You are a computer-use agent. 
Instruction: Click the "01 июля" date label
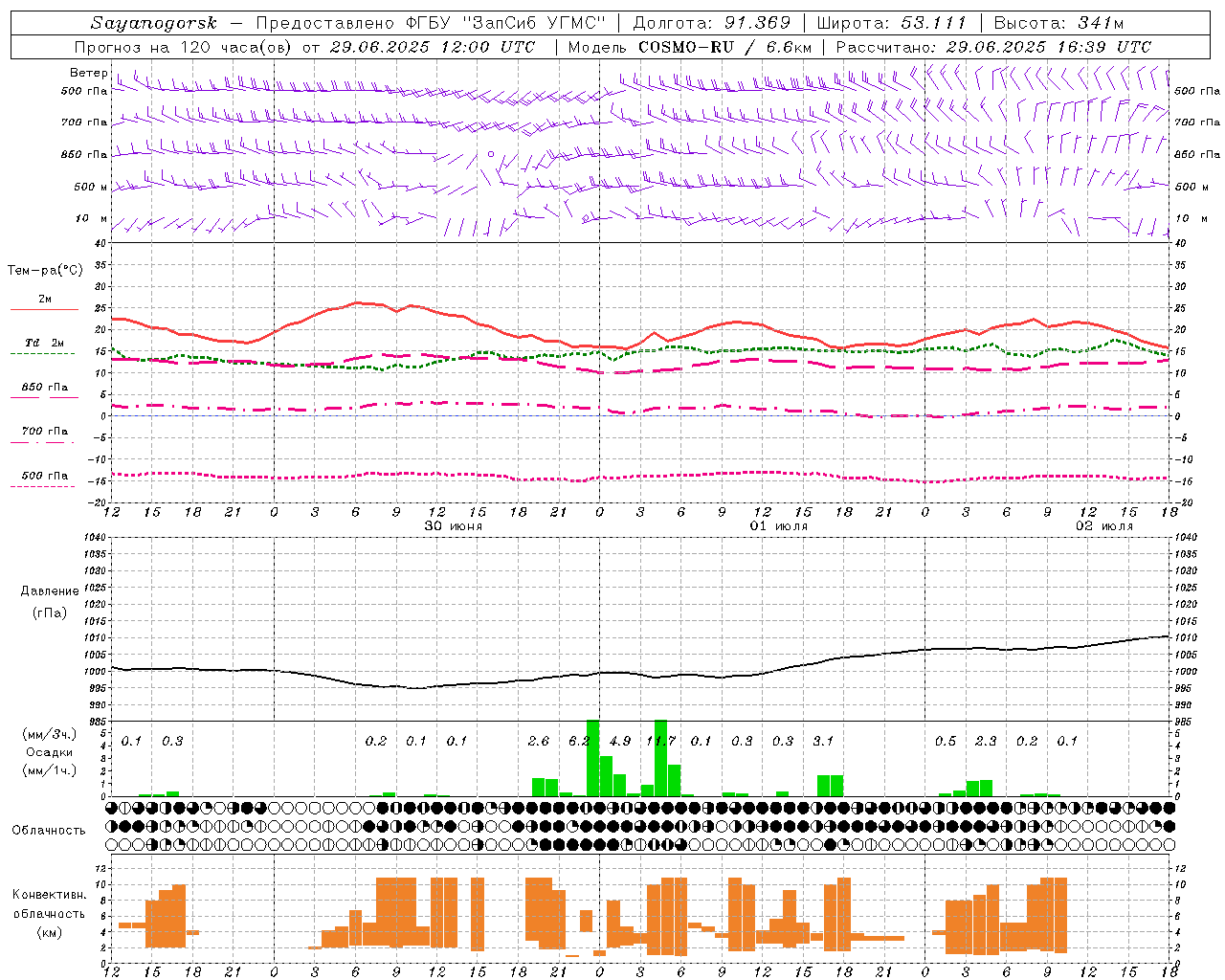[779, 526]
